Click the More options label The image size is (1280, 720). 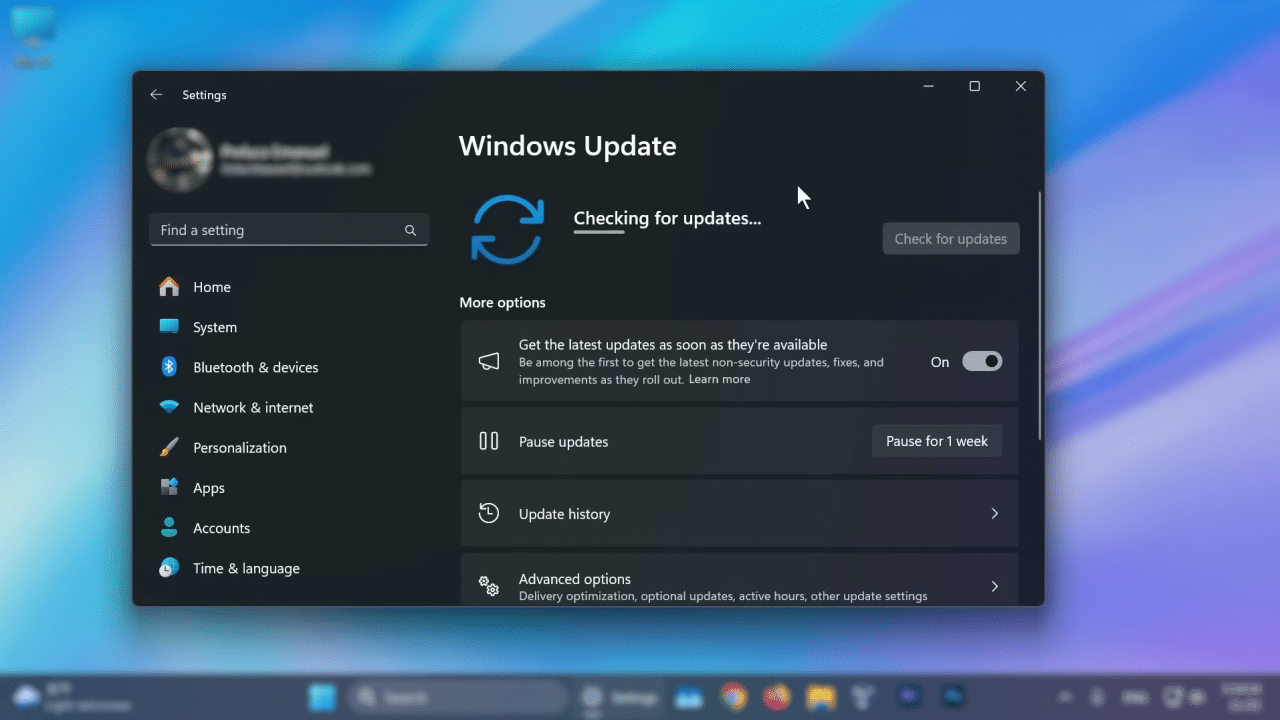click(502, 302)
